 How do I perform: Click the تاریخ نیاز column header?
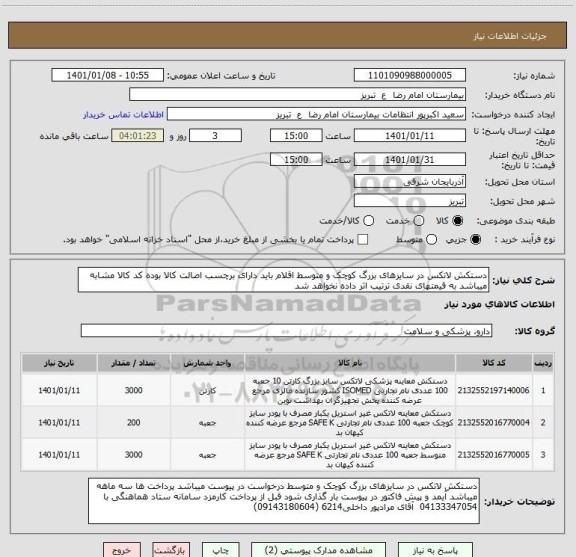point(59,363)
